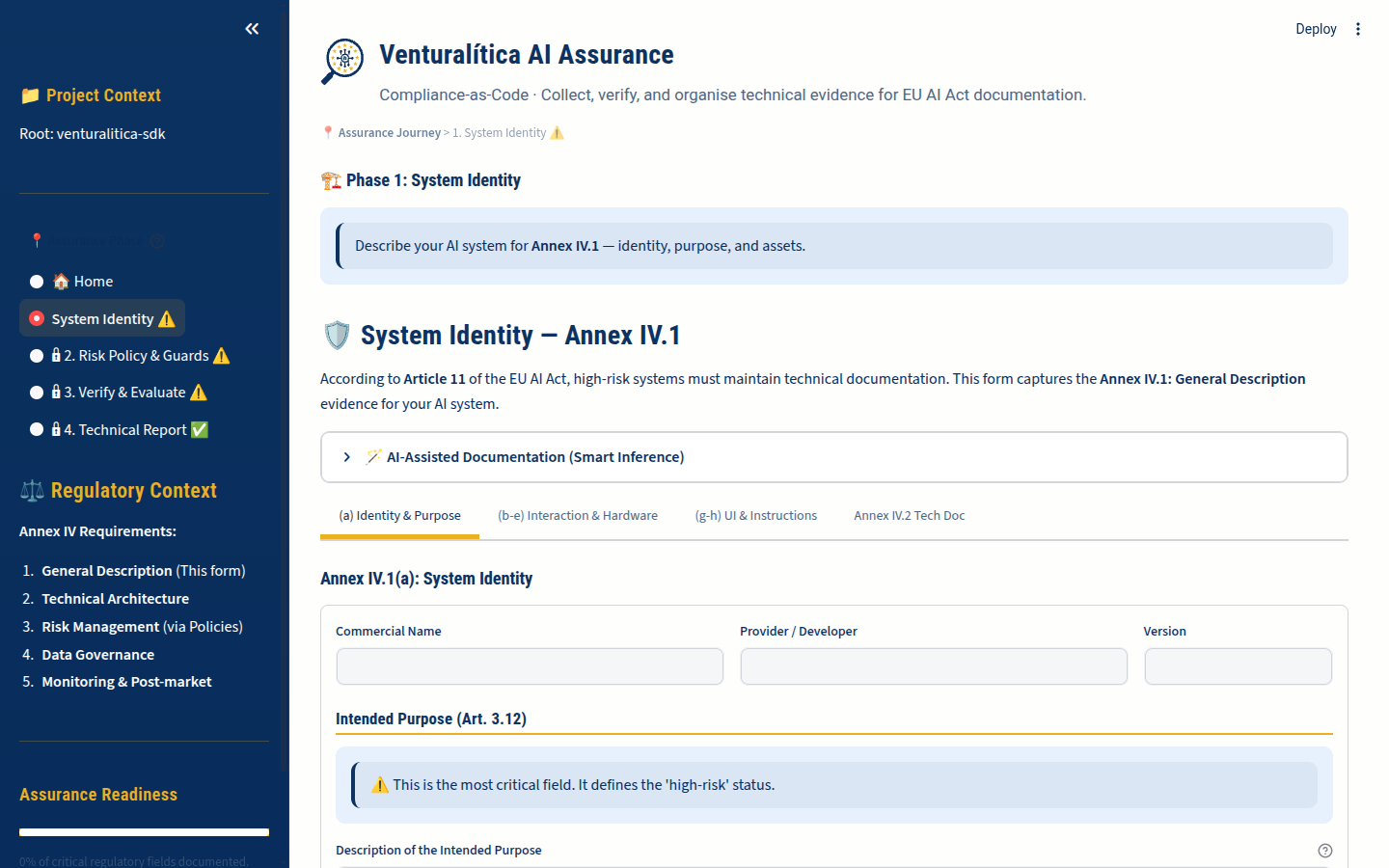Click the shield icon beside System Identity
This screenshot has height=868, width=1389.
click(337, 336)
